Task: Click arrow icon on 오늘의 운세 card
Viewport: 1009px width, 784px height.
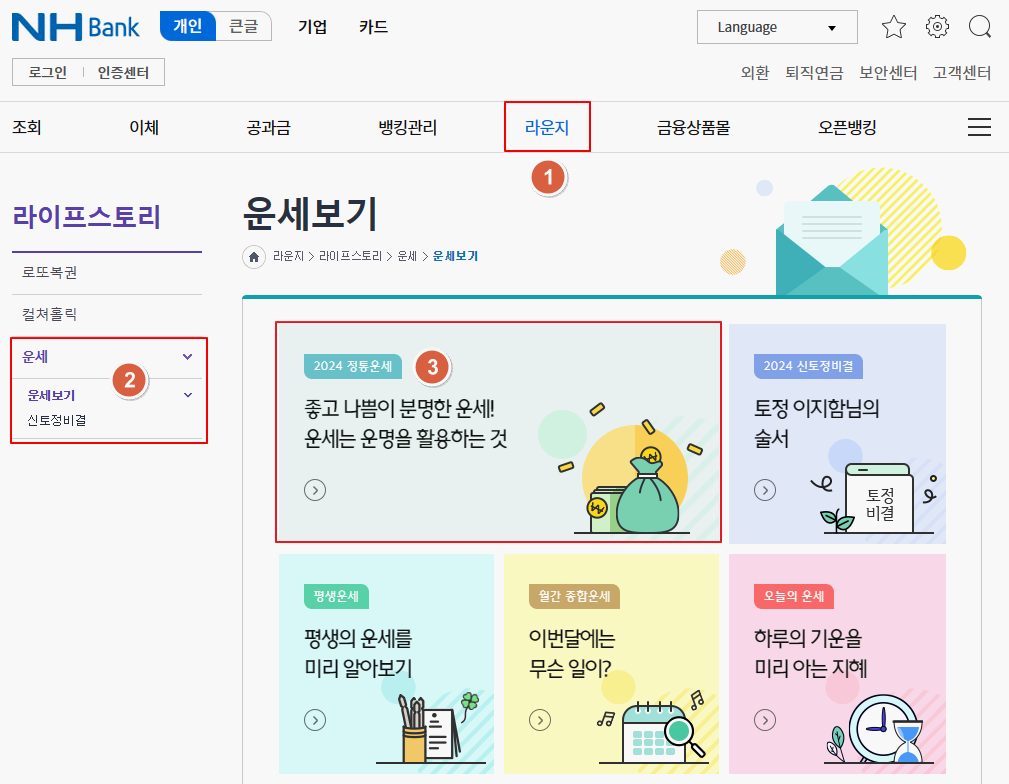Action: [x=764, y=720]
